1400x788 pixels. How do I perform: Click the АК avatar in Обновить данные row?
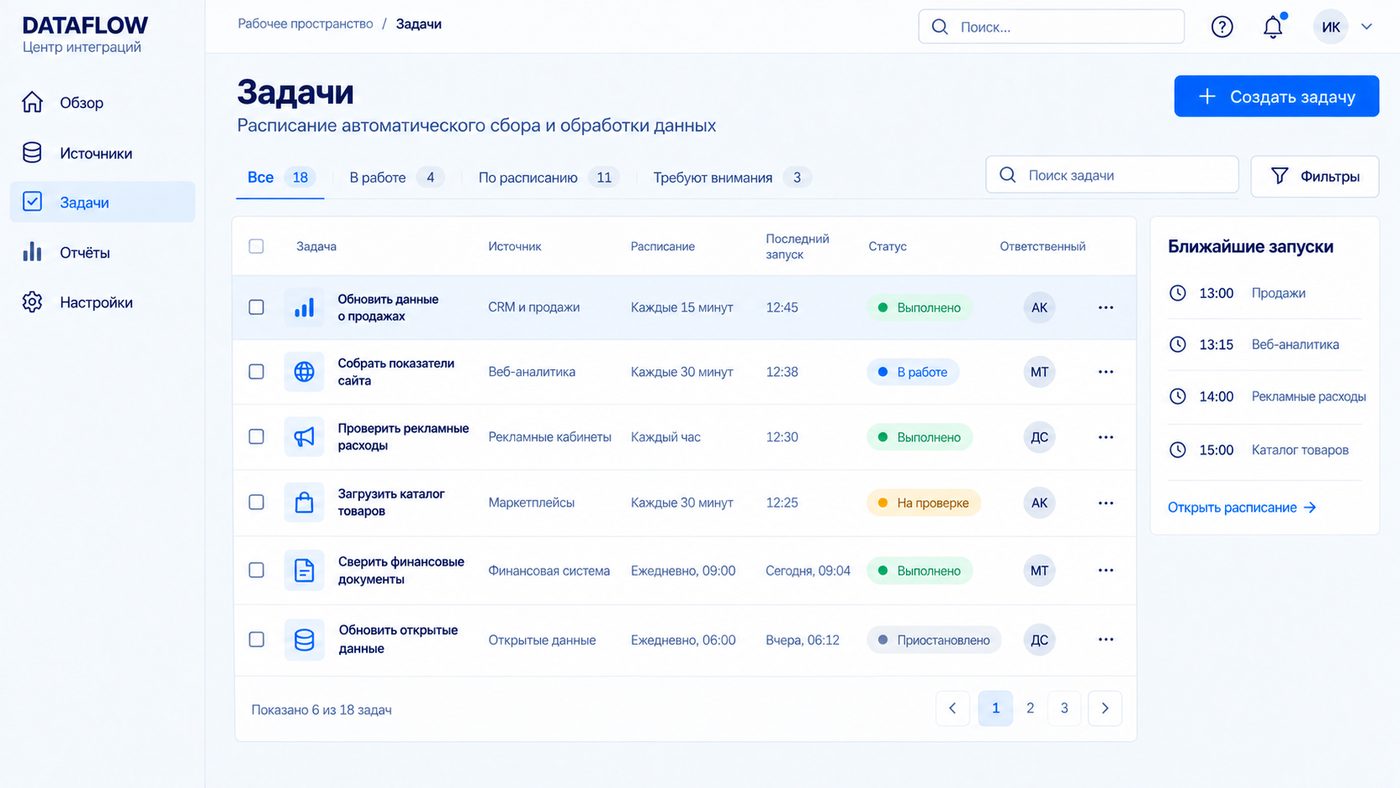1039,307
